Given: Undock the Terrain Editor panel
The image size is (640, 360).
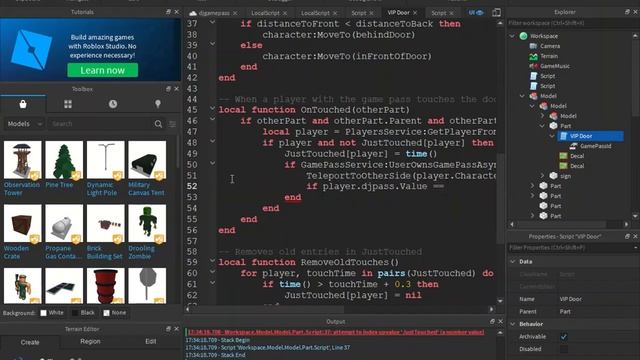Looking at the screenshot, I should [168, 329].
